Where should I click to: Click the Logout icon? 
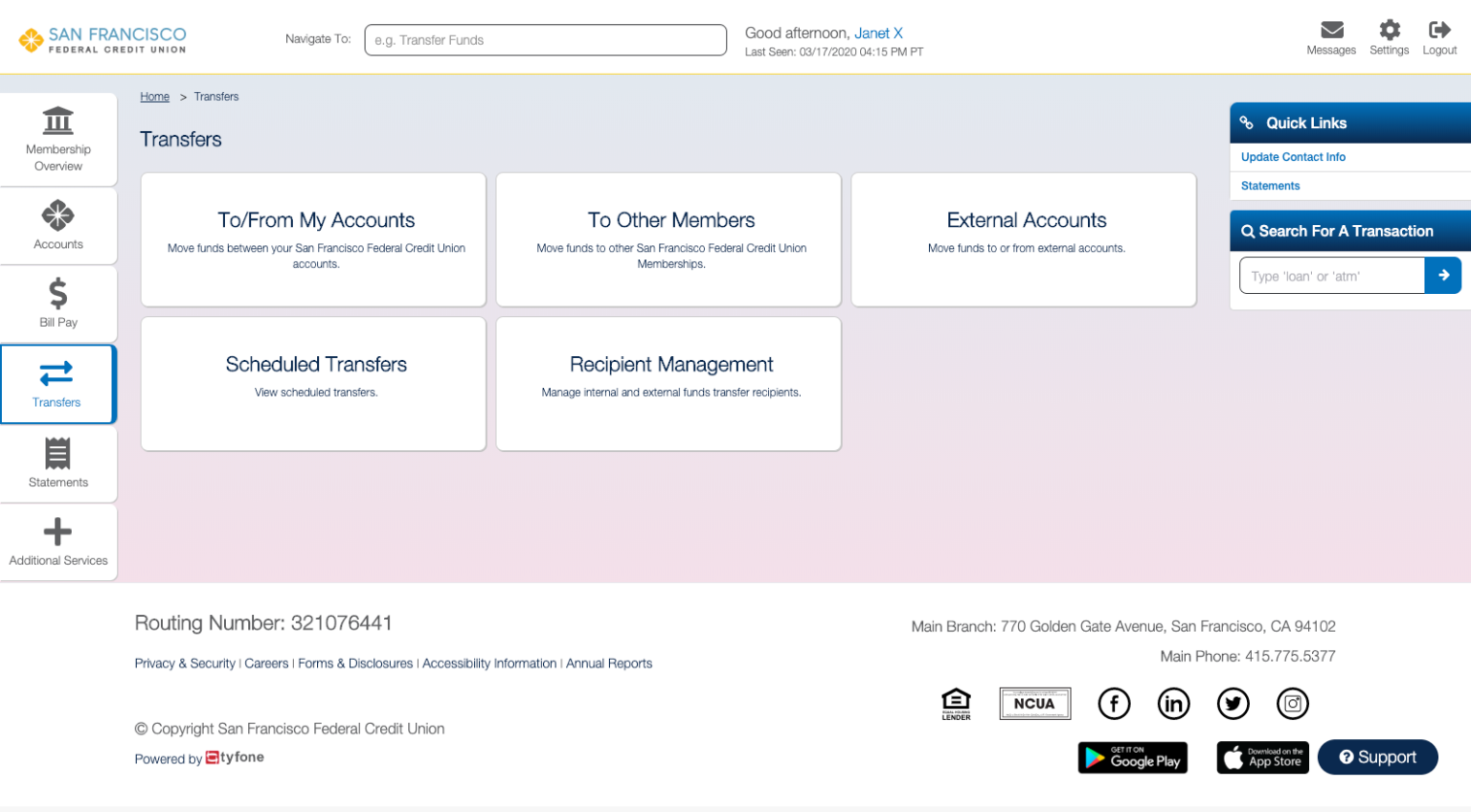[x=1439, y=32]
